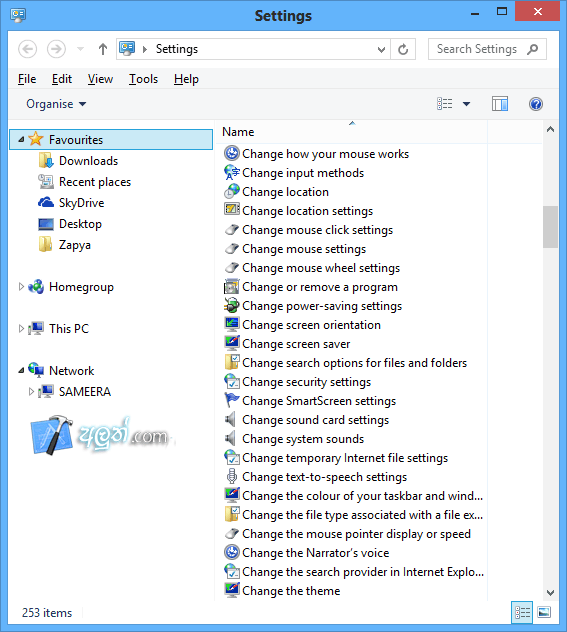Click the Search Settings input box
This screenshot has height=632, width=567.
tap(487, 49)
